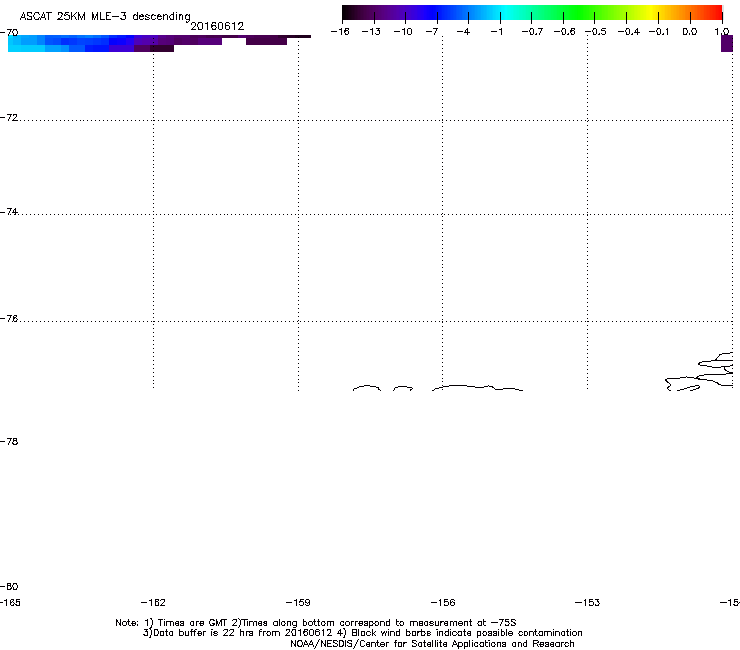Click the coastline outline near -156 longitude
Viewport: 740px width, 650px height.
(x=477, y=388)
